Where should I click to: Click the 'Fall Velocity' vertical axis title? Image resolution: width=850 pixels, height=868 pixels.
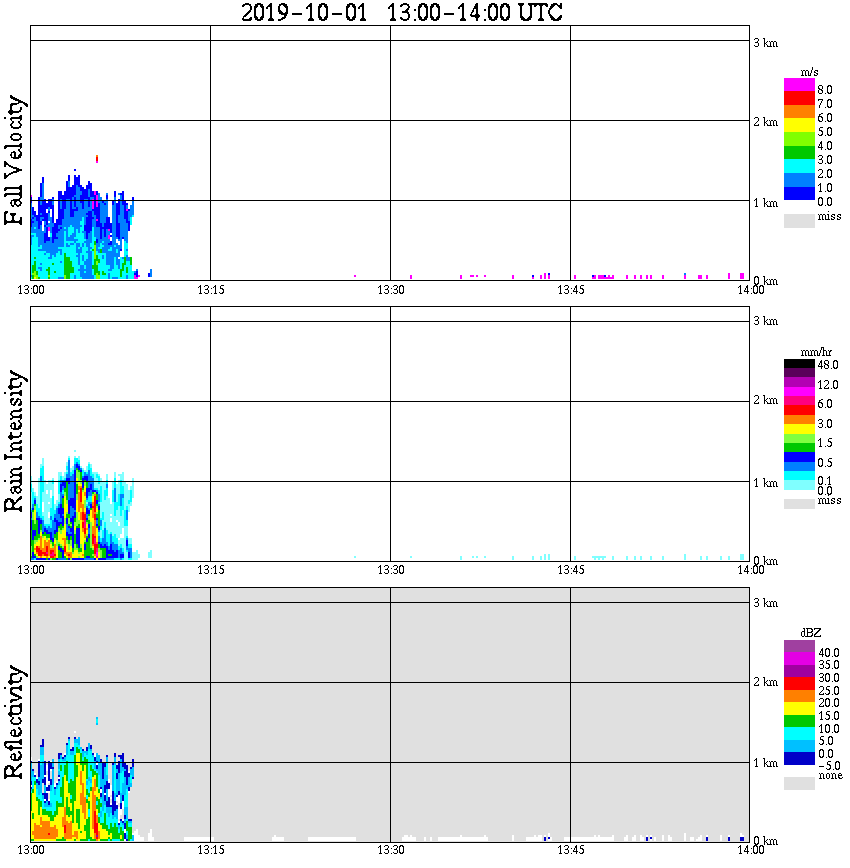pyautogui.click(x=14, y=160)
